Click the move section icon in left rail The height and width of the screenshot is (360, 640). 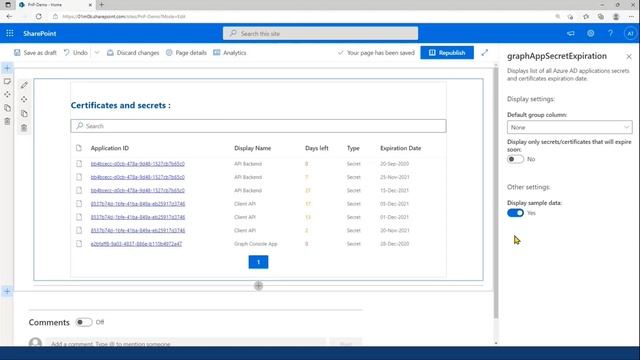coord(7,94)
